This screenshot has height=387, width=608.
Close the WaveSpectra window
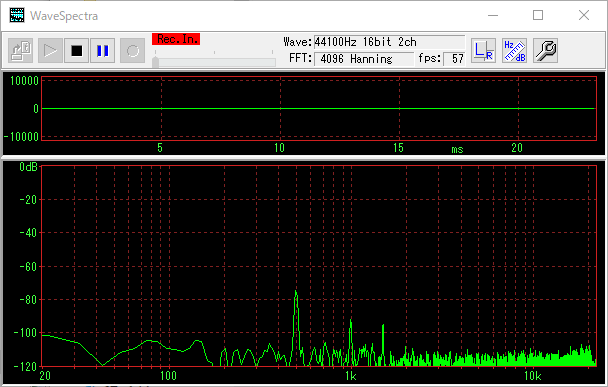[584, 16]
